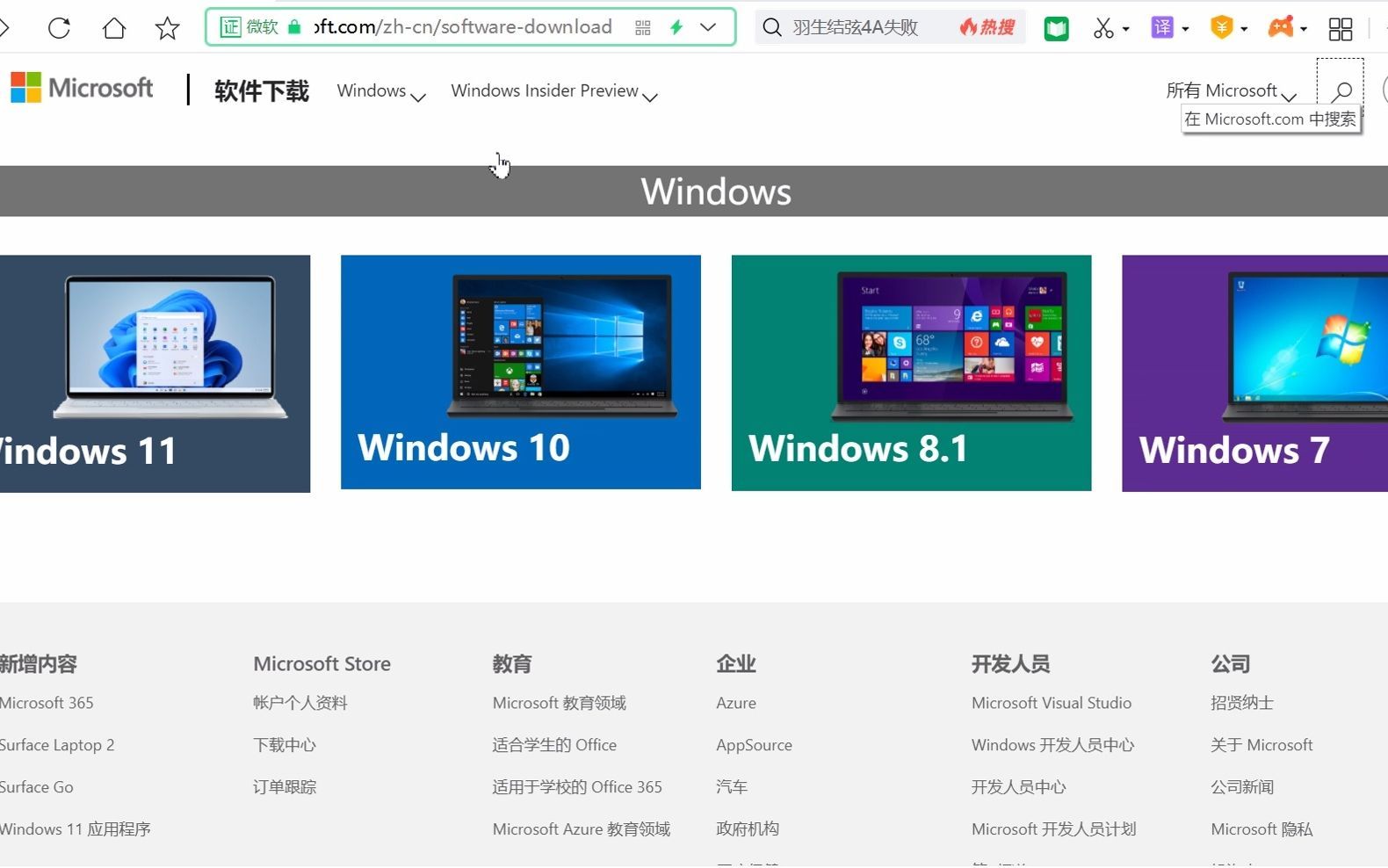Click the URL text in the address bar
Viewport: 1388px width, 868px height.
click(x=463, y=27)
